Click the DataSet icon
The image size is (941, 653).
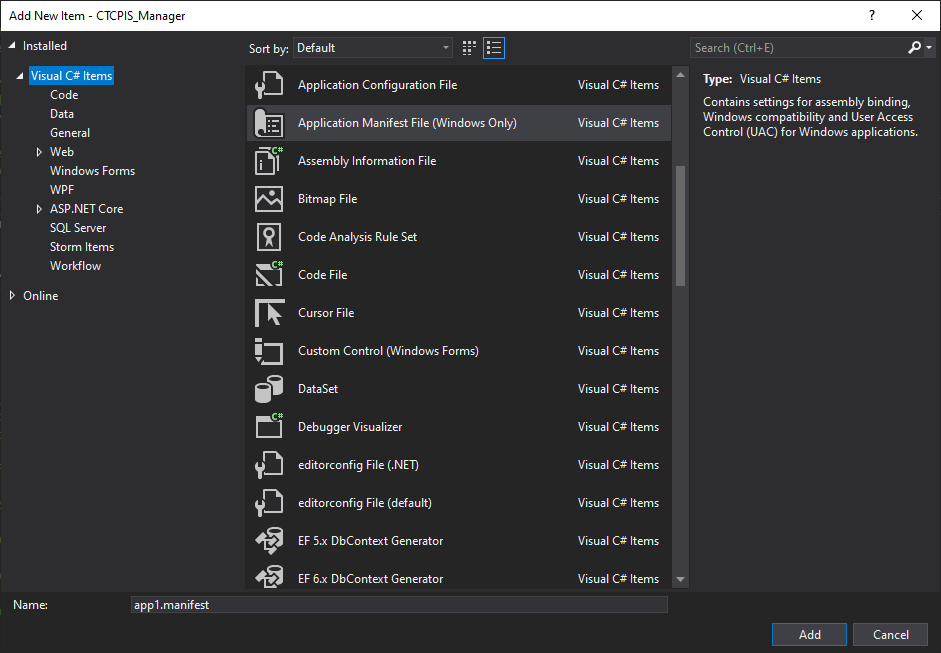(x=269, y=389)
